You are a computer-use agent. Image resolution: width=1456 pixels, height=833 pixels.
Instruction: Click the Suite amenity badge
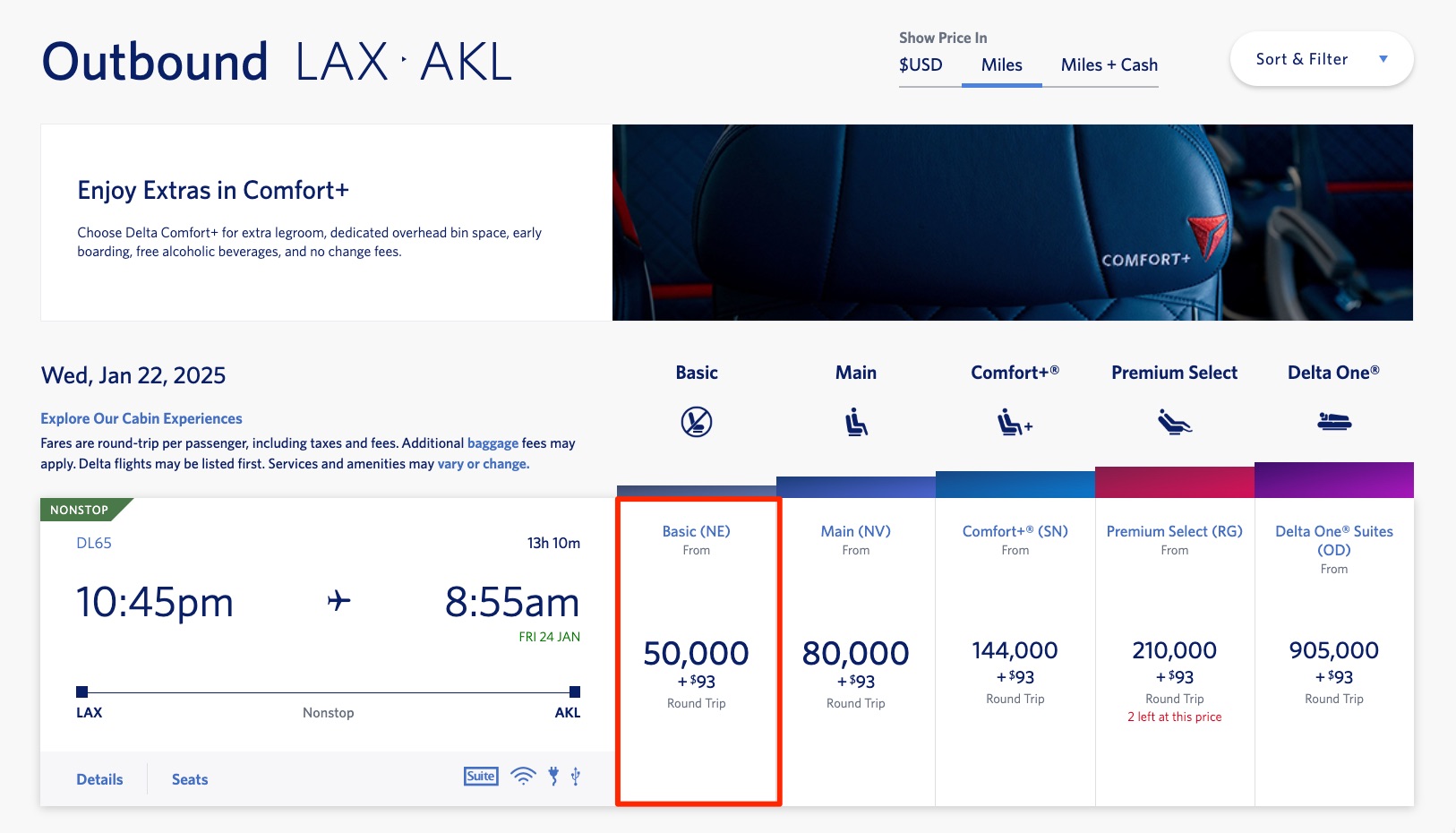click(x=481, y=776)
